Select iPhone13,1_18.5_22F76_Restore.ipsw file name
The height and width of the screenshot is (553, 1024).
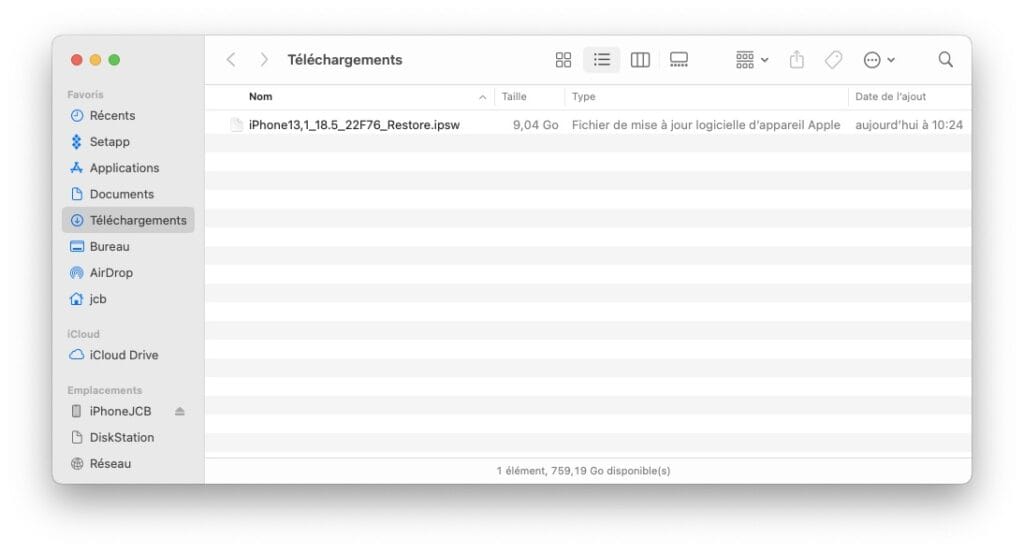coord(354,125)
